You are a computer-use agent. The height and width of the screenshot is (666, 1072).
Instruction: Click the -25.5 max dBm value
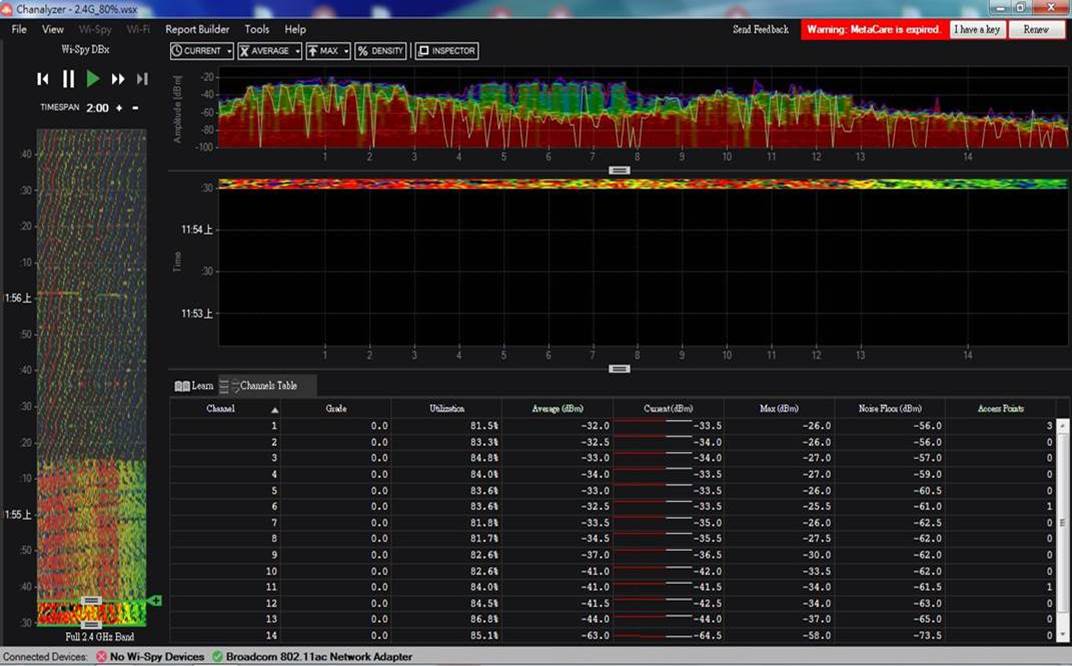click(816, 507)
